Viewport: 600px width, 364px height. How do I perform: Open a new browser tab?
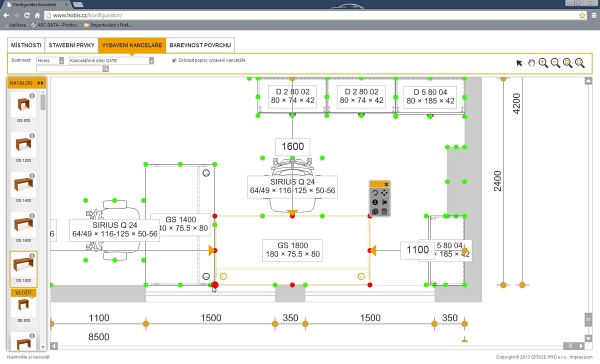click(x=78, y=4)
